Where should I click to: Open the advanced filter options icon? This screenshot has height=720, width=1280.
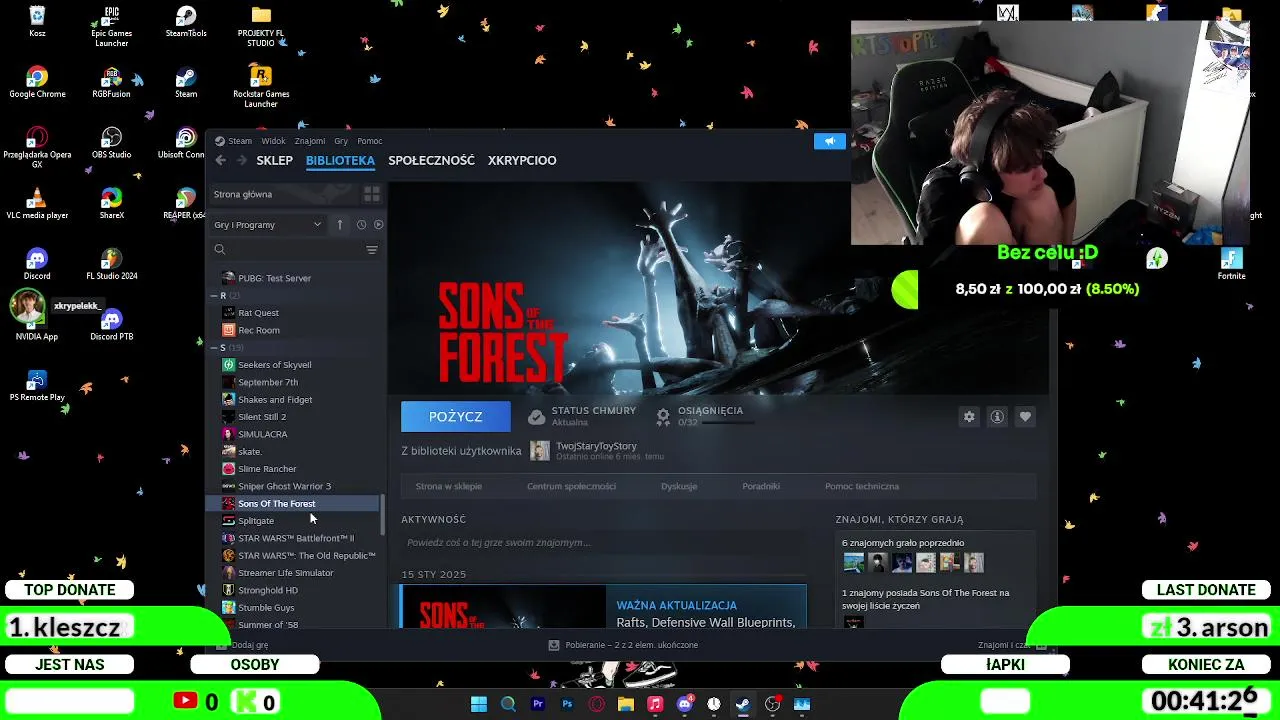(371, 250)
